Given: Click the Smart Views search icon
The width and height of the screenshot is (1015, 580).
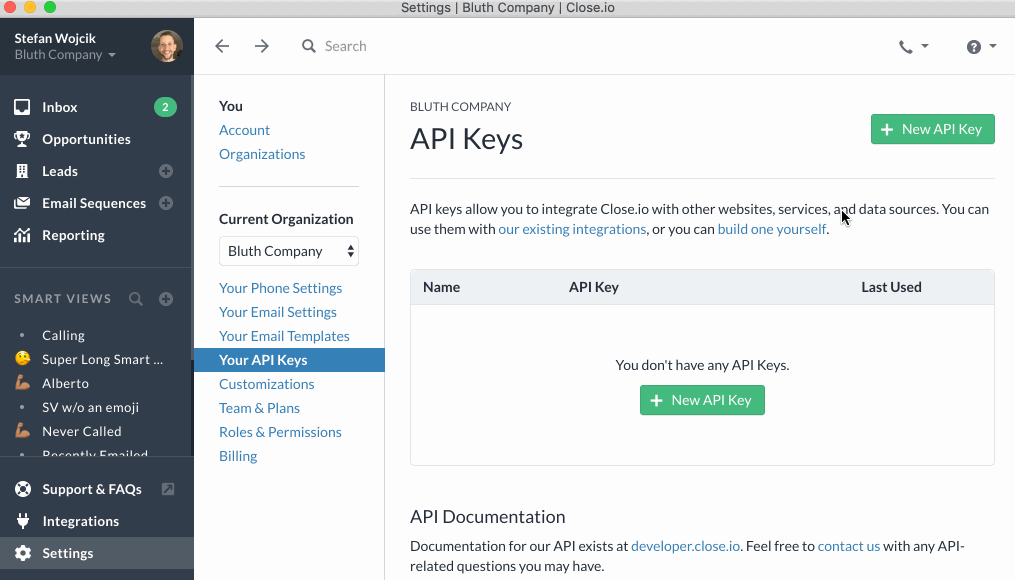Looking at the screenshot, I should pyautogui.click(x=136, y=298).
